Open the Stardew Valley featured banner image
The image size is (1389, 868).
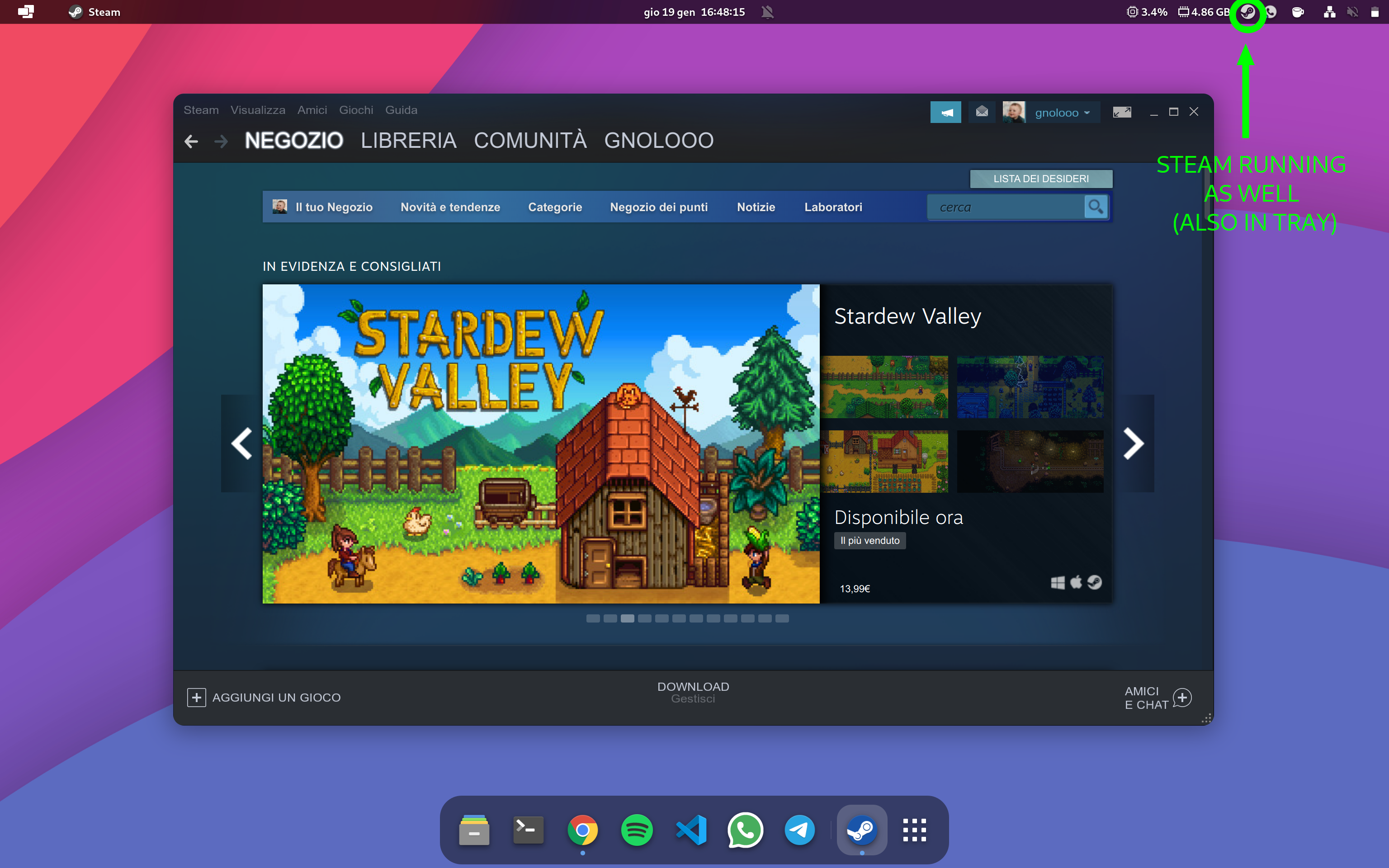[541, 444]
